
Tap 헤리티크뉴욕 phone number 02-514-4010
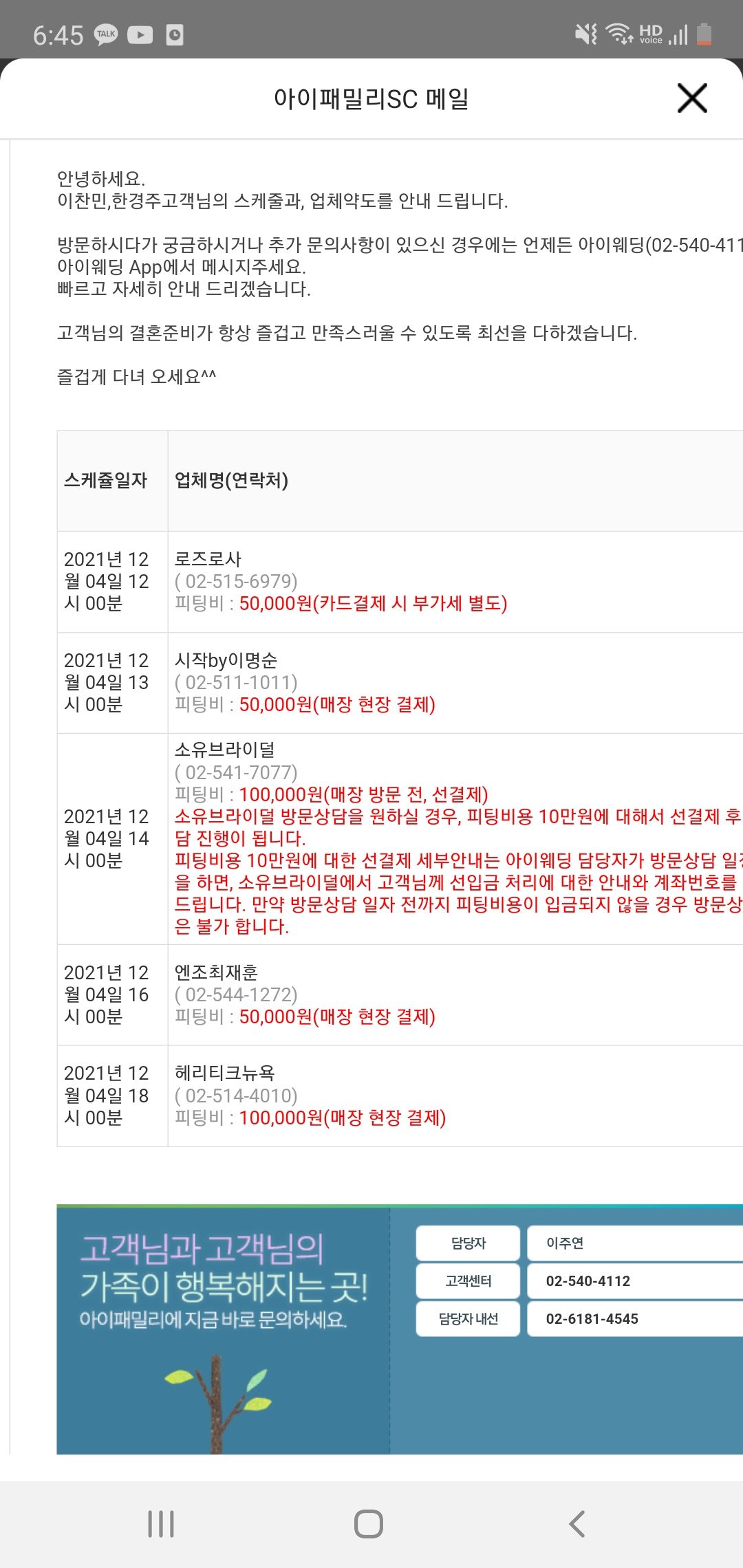click(236, 1096)
